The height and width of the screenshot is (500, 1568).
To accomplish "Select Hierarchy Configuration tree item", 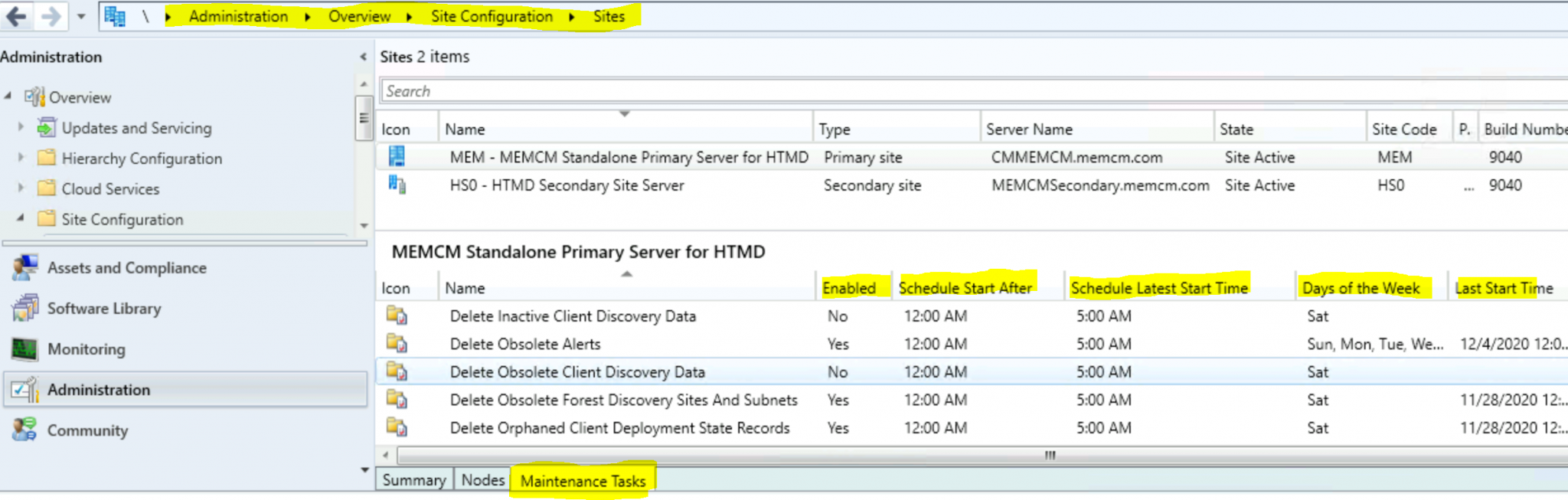I will [142, 158].
